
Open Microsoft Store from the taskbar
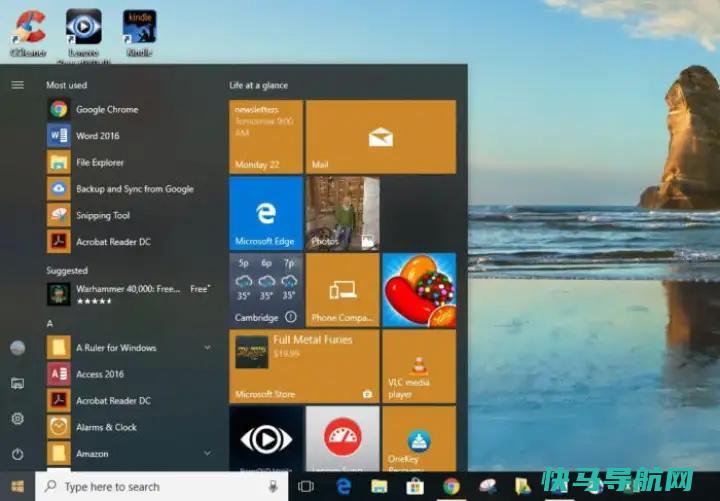click(x=415, y=486)
